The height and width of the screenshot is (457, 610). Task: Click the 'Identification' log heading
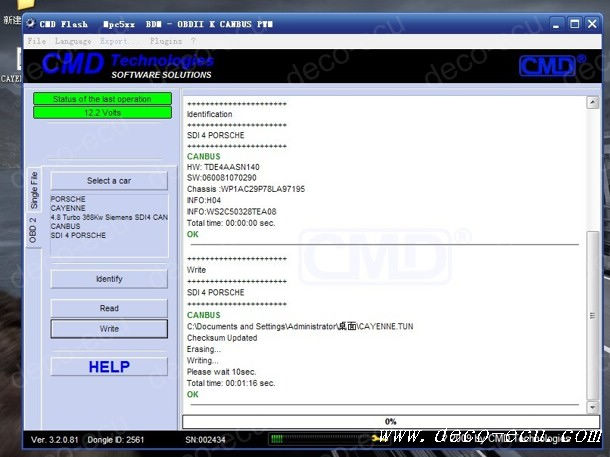tap(209, 114)
